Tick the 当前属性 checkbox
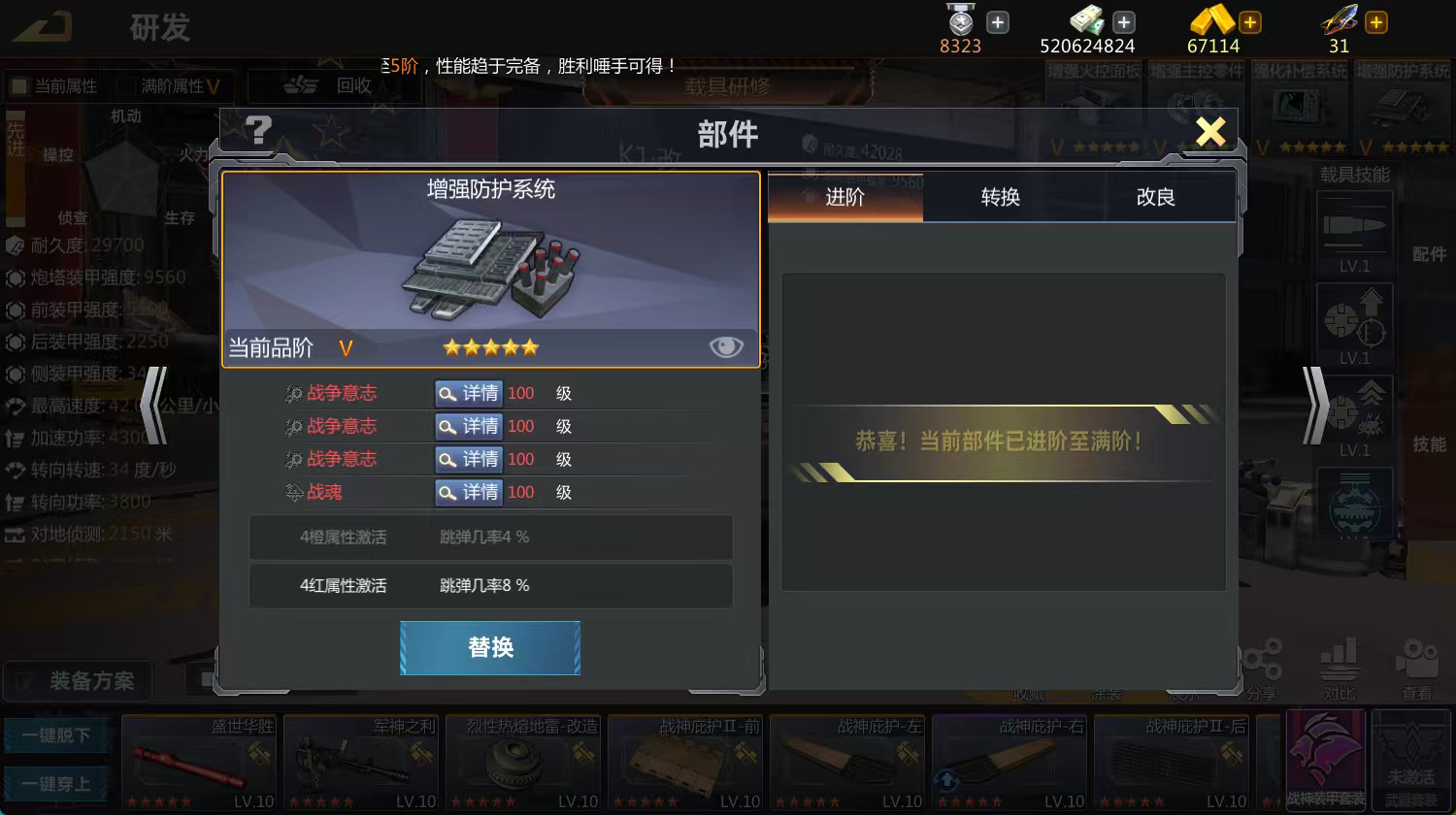Image resolution: width=1456 pixels, height=815 pixels. (18, 86)
